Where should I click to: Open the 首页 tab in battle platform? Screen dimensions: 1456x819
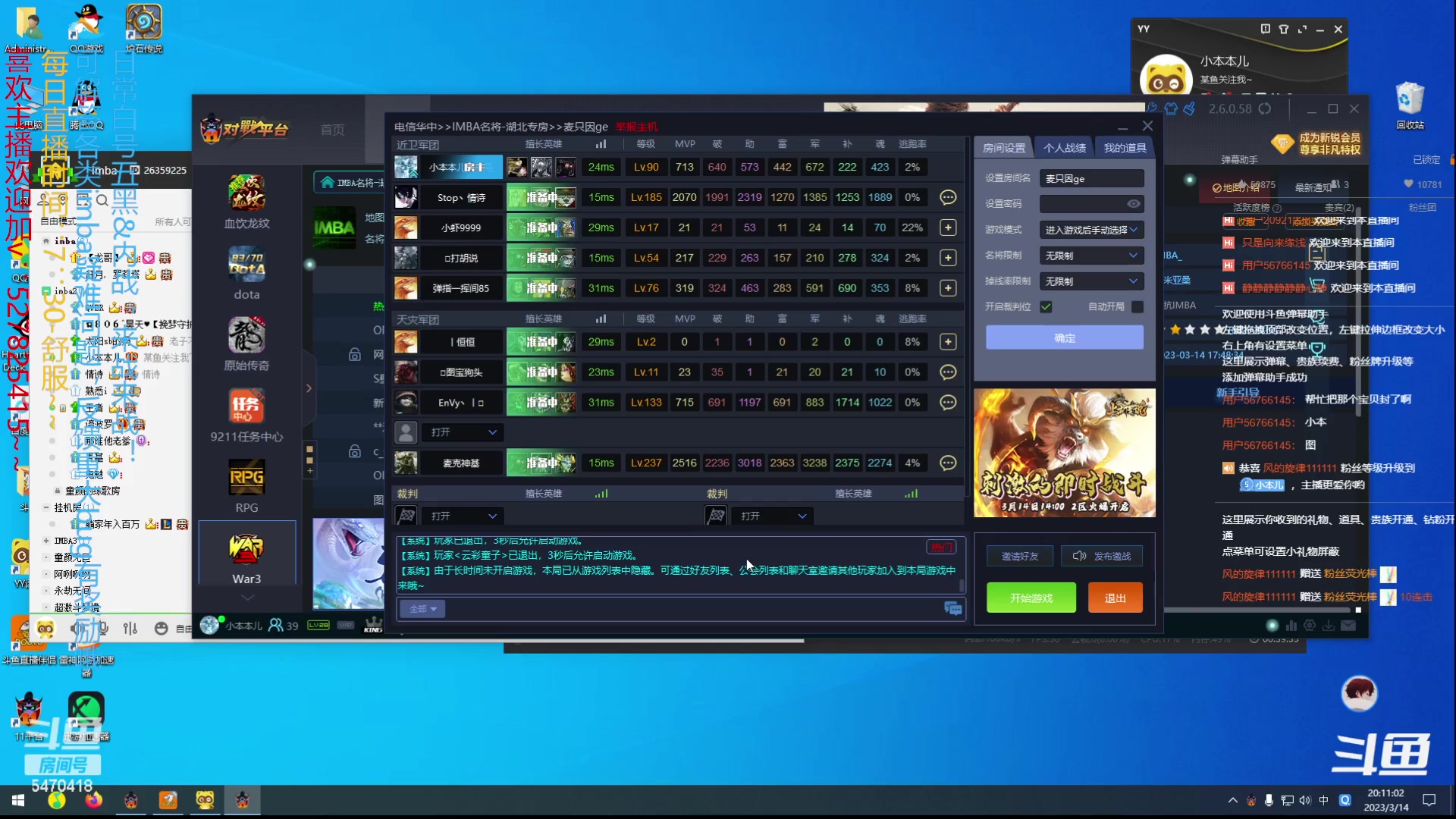(x=332, y=130)
